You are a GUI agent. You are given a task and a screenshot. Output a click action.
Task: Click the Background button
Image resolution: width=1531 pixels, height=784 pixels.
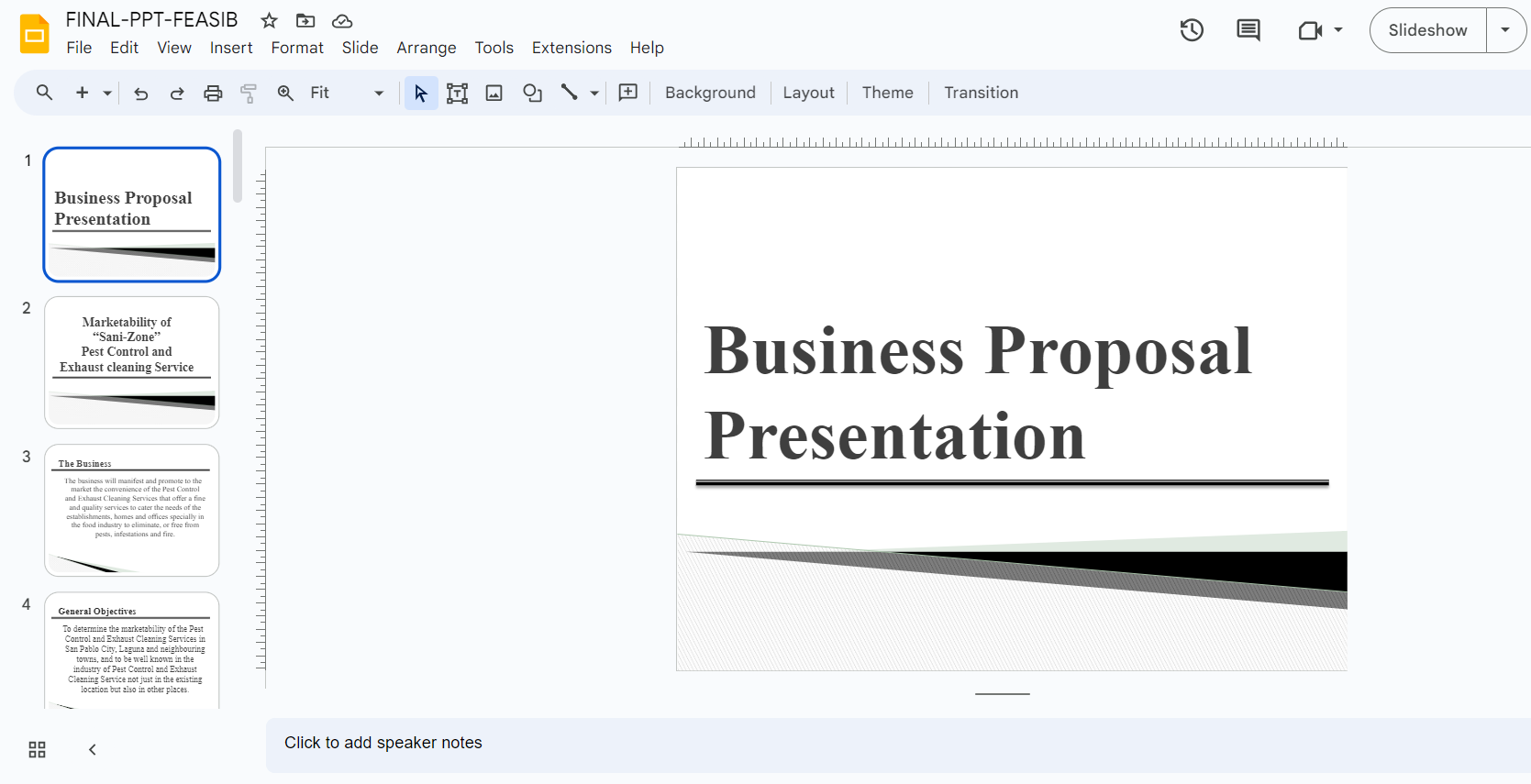coord(710,93)
